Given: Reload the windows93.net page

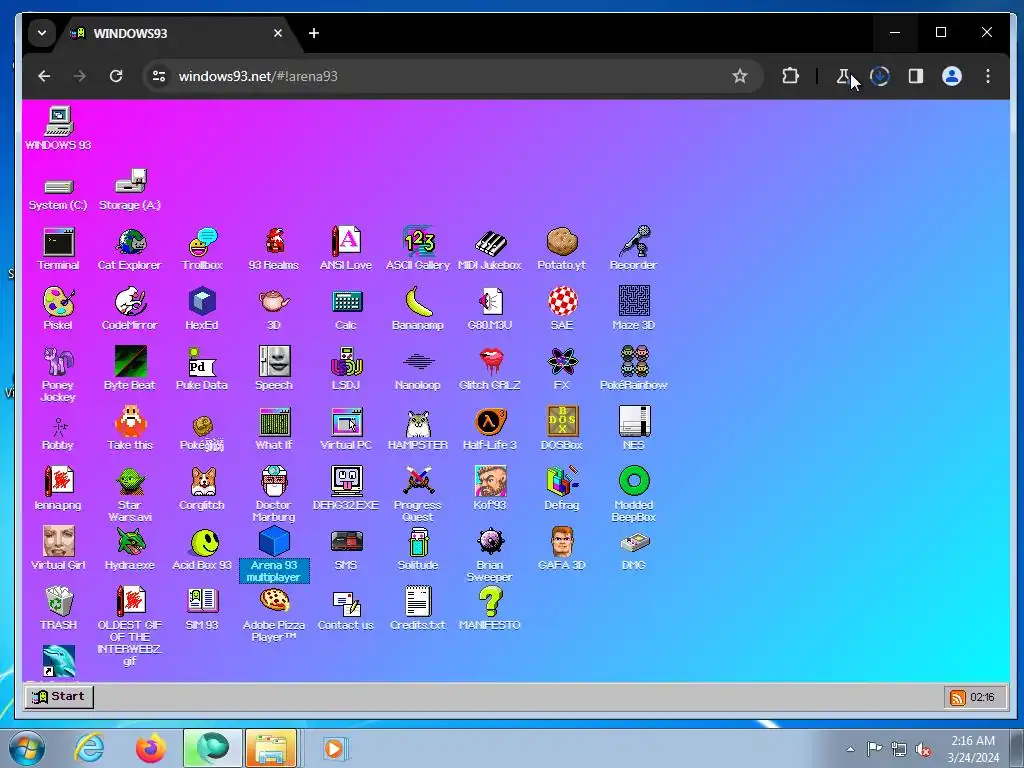Looking at the screenshot, I should tap(116, 76).
